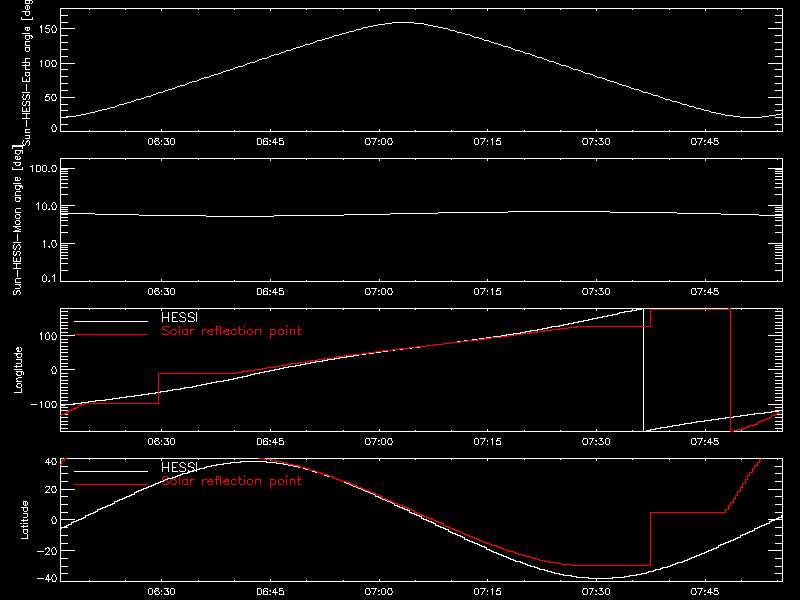The width and height of the screenshot is (800, 600).
Task: Select 07:00 label under Longitude plot
Action: (x=379, y=441)
